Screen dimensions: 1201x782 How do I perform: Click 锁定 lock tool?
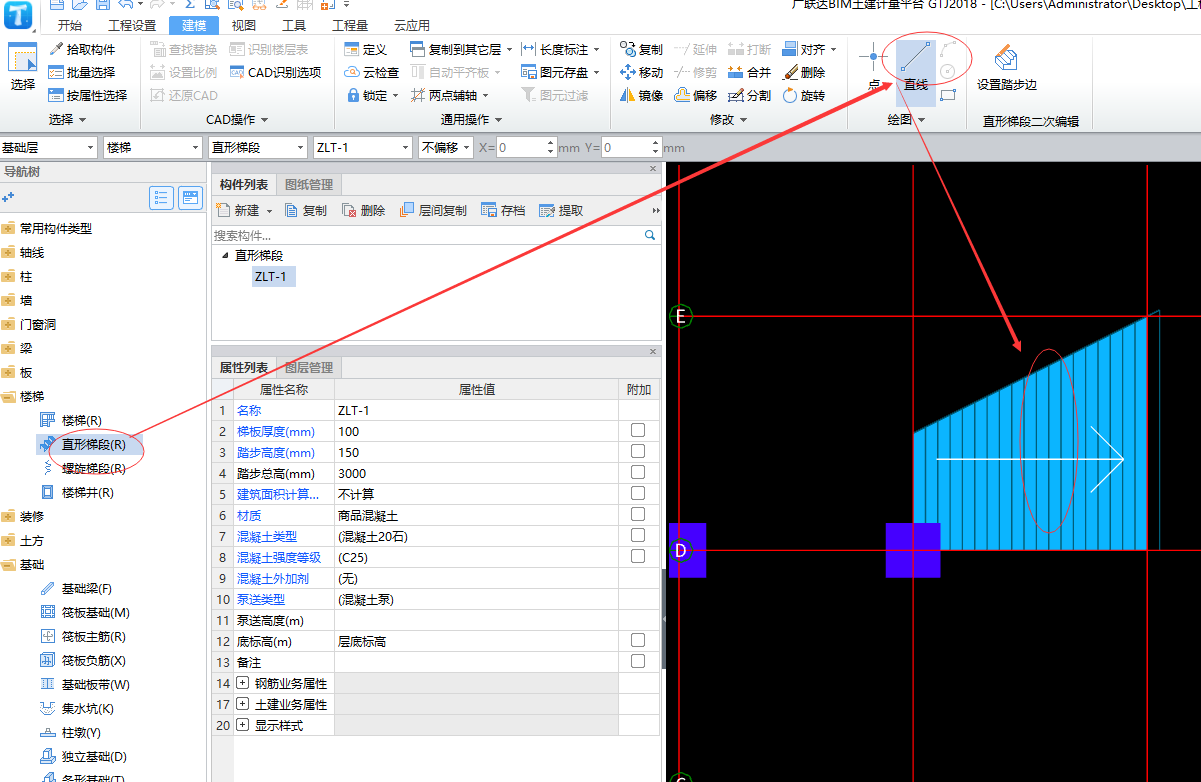tap(372, 95)
